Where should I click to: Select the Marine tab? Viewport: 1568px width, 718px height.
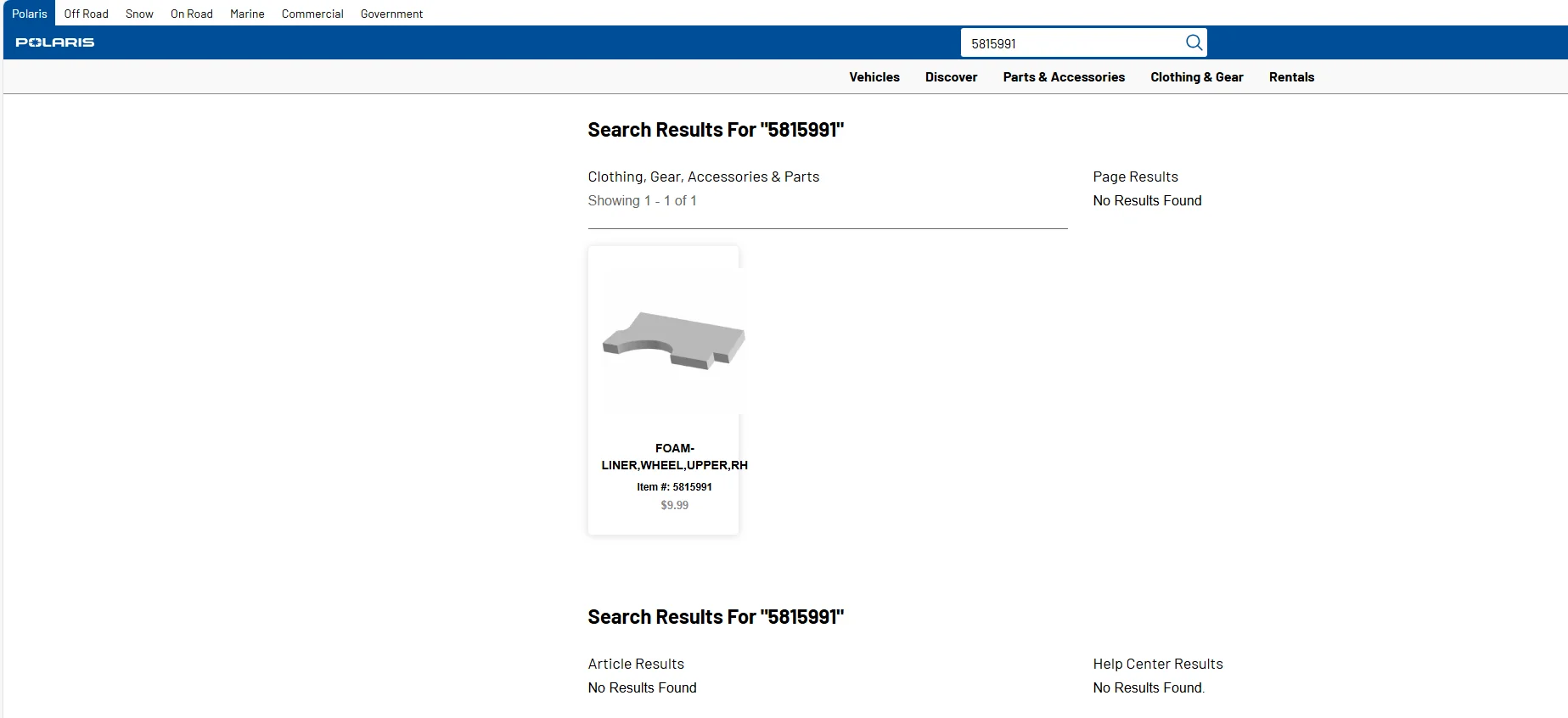(247, 14)
